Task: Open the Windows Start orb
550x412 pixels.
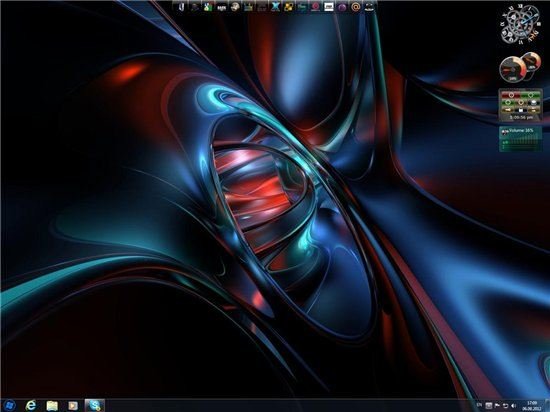Action: tap(10, 405)
